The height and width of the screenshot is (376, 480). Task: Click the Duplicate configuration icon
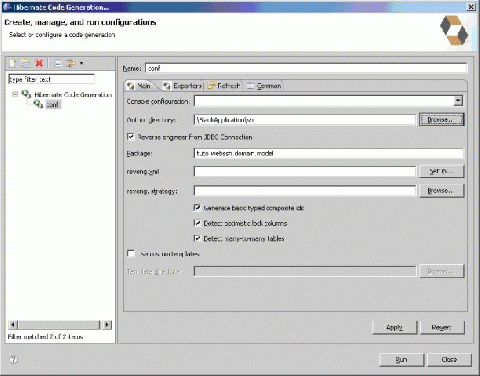(x=26, y=63)
